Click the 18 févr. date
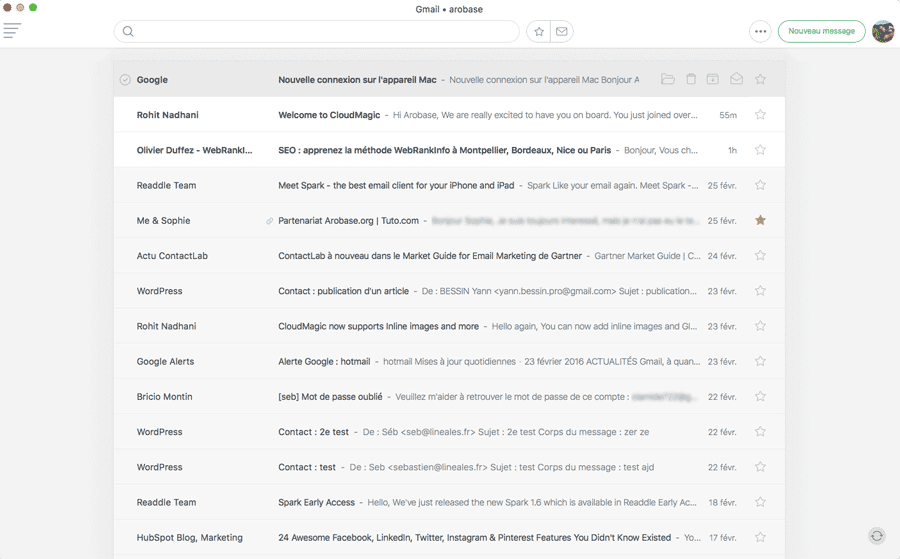Viewport: 900px width, 559px height. [722, 503]
